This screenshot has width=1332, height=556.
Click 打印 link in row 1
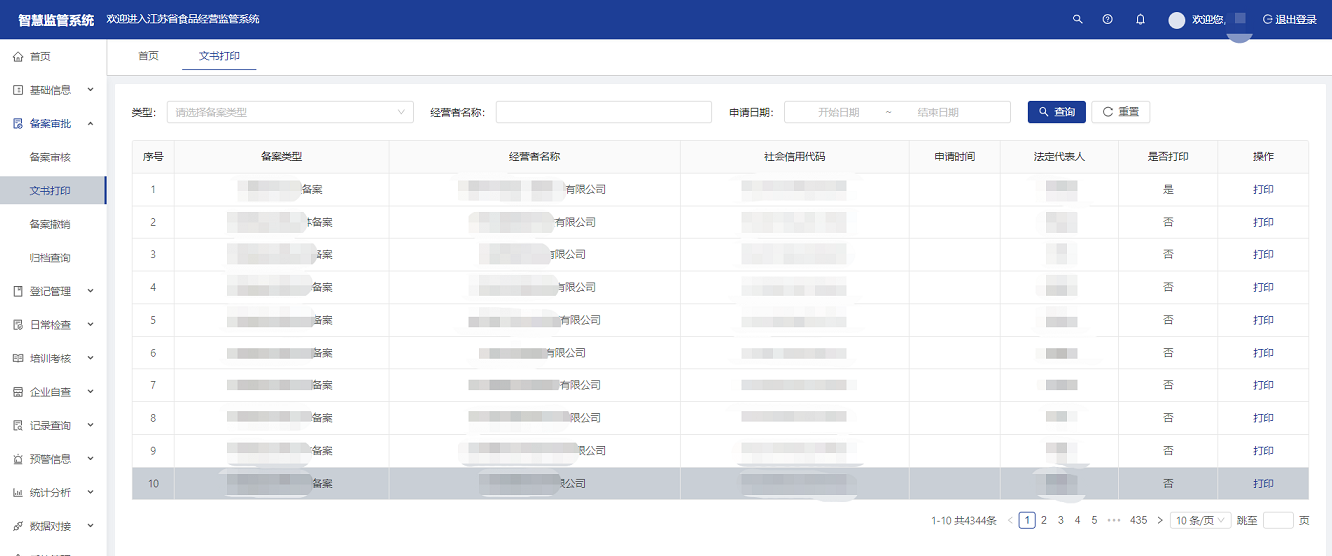[x=1263, y=189]
